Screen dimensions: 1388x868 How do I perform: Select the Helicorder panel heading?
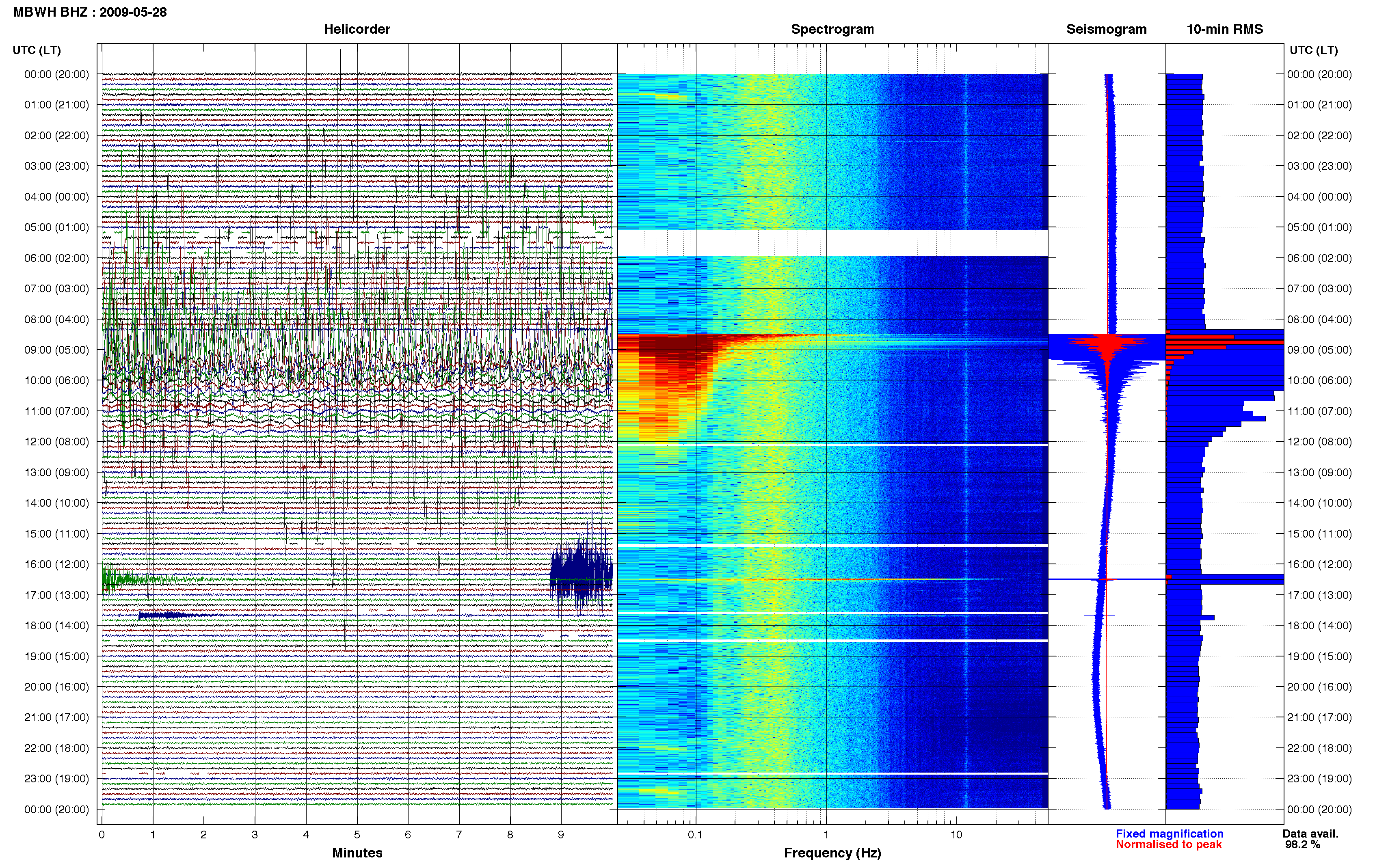click(357, 29)
